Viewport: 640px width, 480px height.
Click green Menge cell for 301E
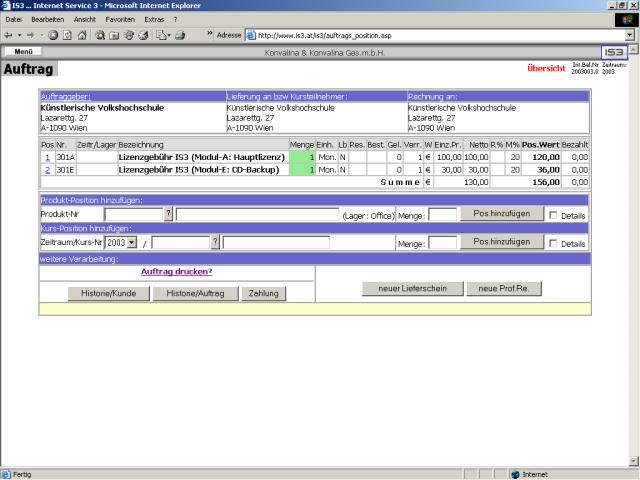pos(302,170)
